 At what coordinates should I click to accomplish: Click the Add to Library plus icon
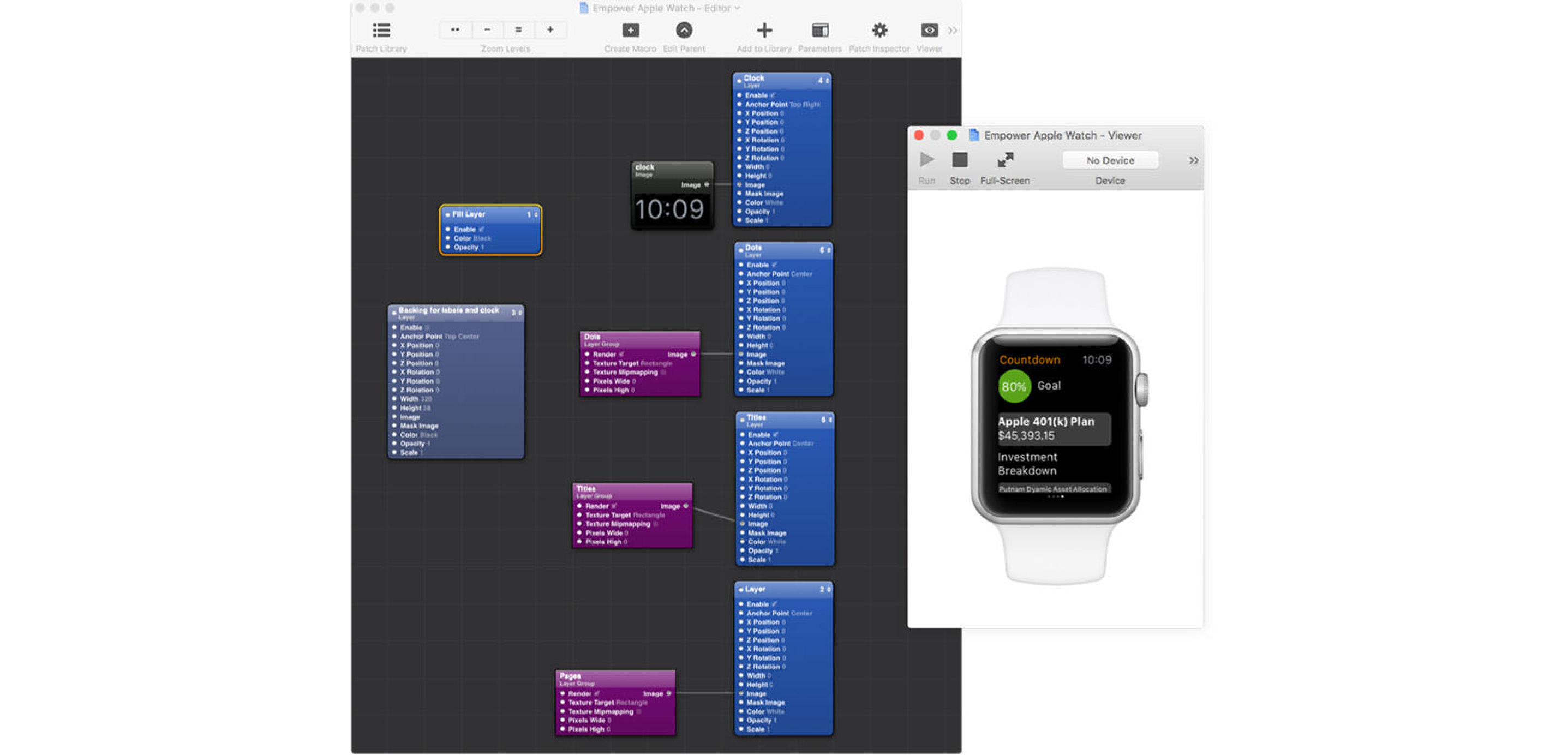point(763,30)
